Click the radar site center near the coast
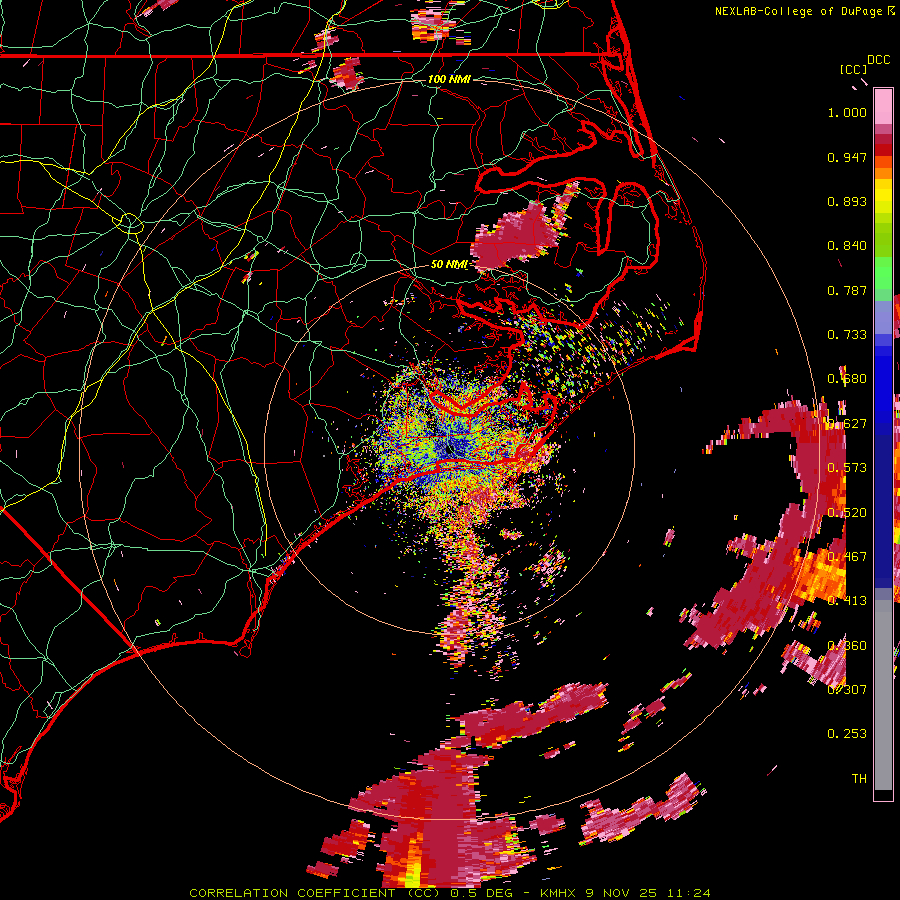 click(x=449, y=449)
